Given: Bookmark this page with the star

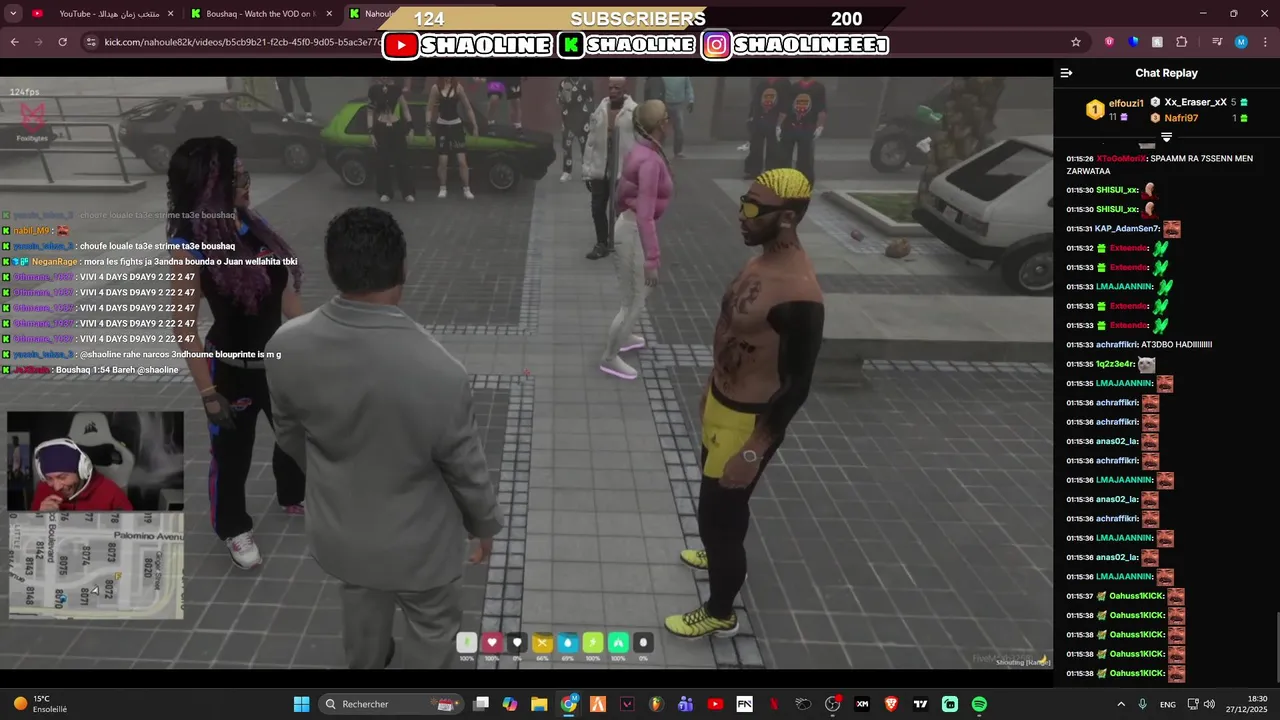Looking at the screenshot, I should pyautogui.click(x=1076, y=42).
